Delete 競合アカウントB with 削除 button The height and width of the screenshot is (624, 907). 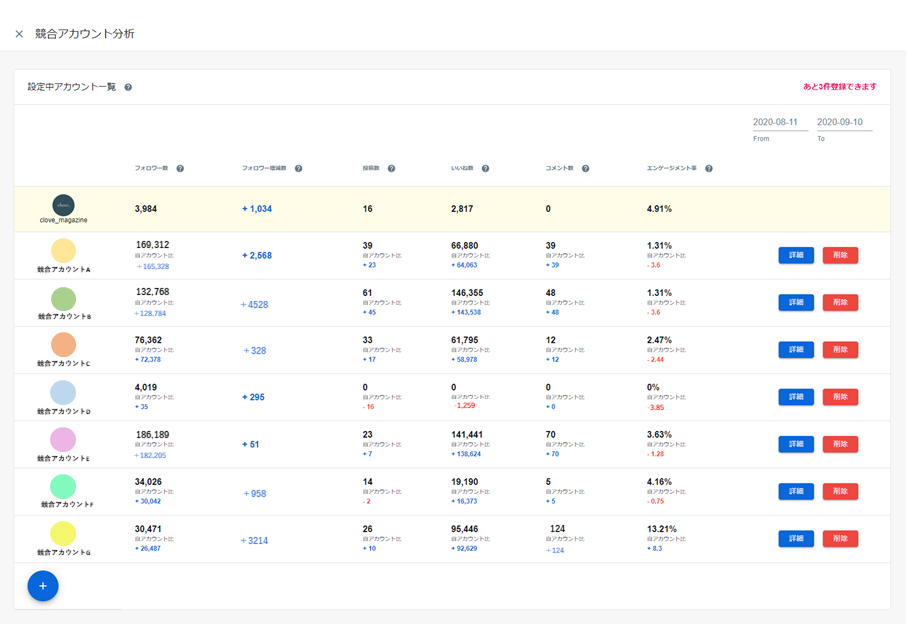(x=840, y=303)
